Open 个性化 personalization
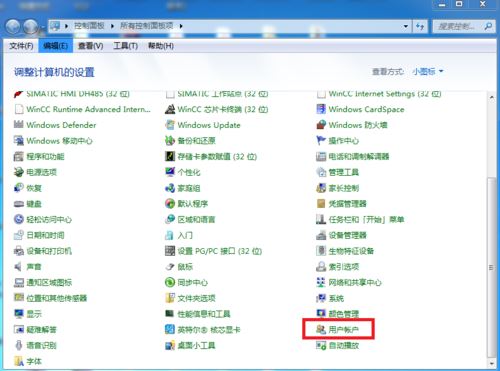The image size is (500, 371). click(x=183, y=172)
